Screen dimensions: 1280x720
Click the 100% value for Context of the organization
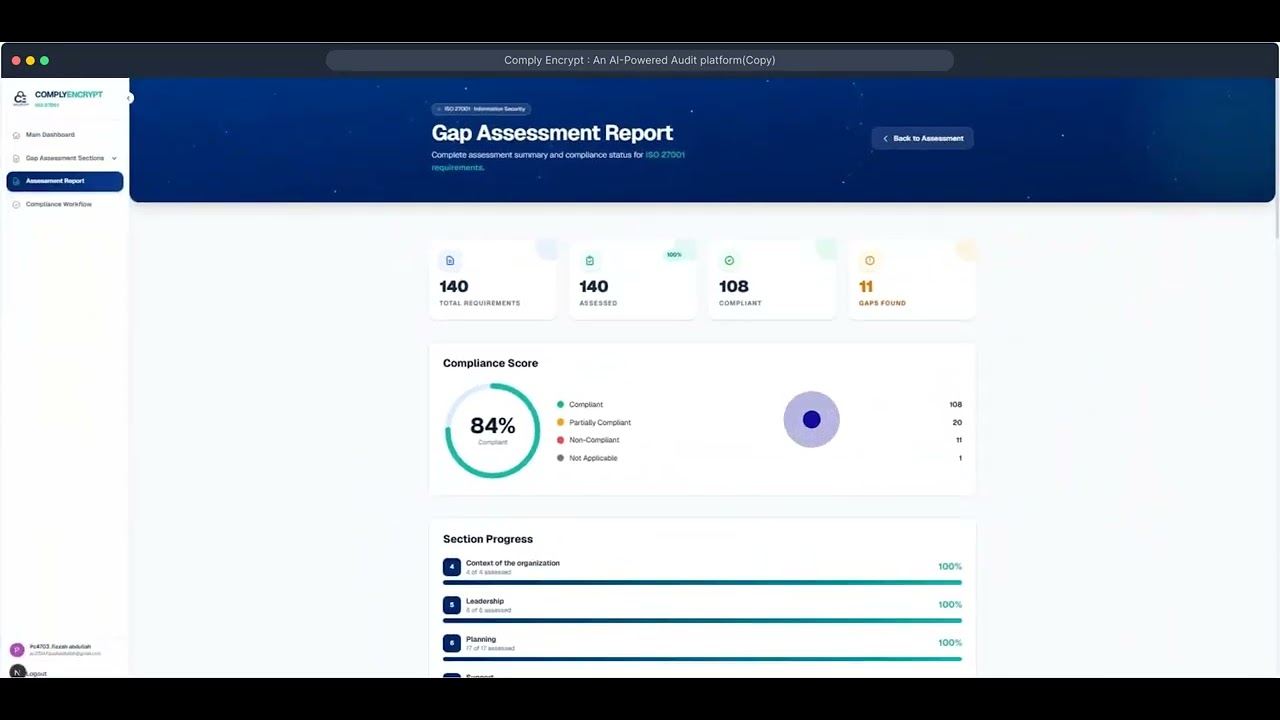pos(950,567)
